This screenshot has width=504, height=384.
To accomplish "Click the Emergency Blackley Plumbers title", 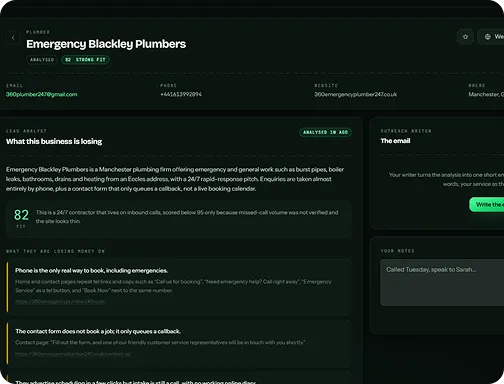I will (106, 44).
